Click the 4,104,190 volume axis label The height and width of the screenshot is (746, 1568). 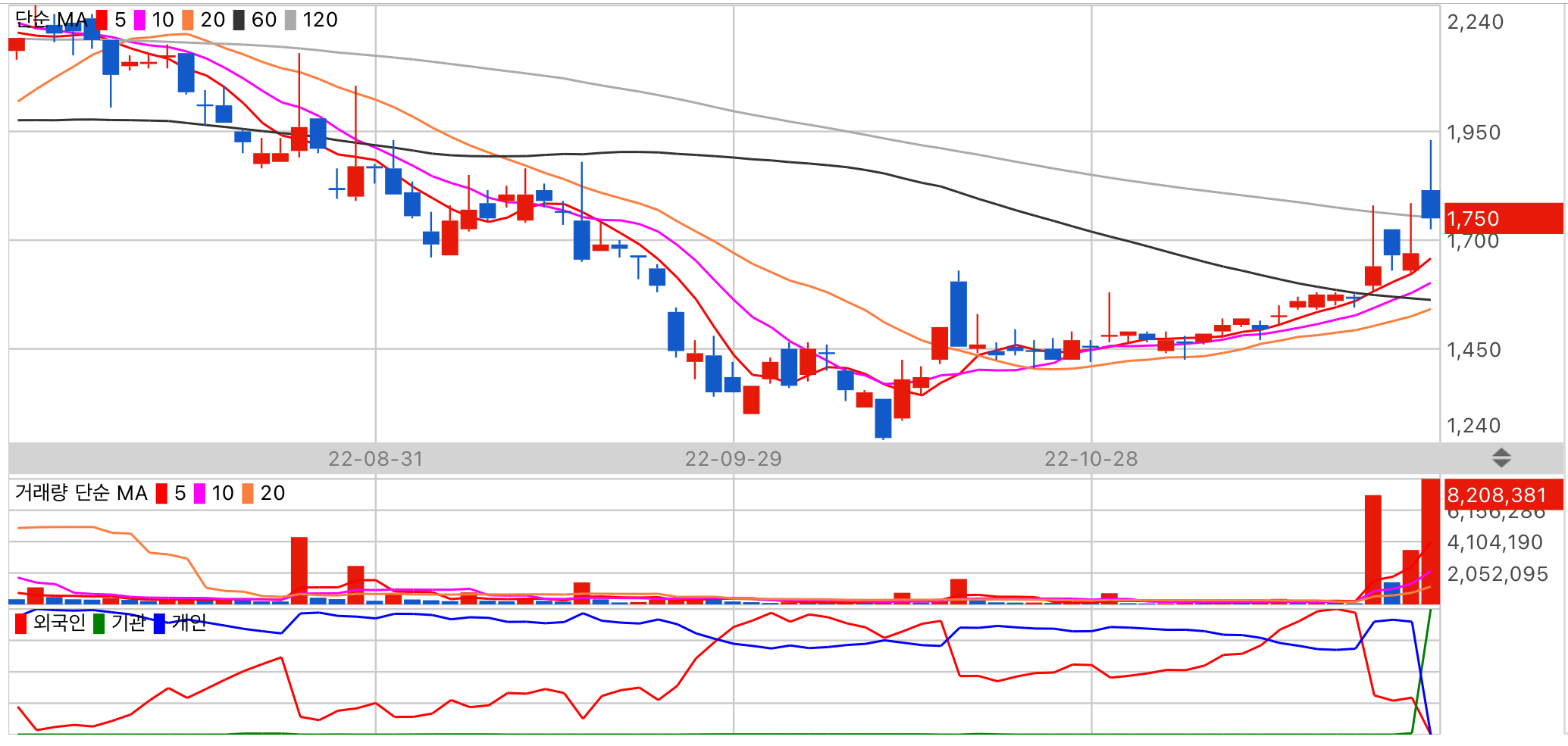coord(1494,542)
